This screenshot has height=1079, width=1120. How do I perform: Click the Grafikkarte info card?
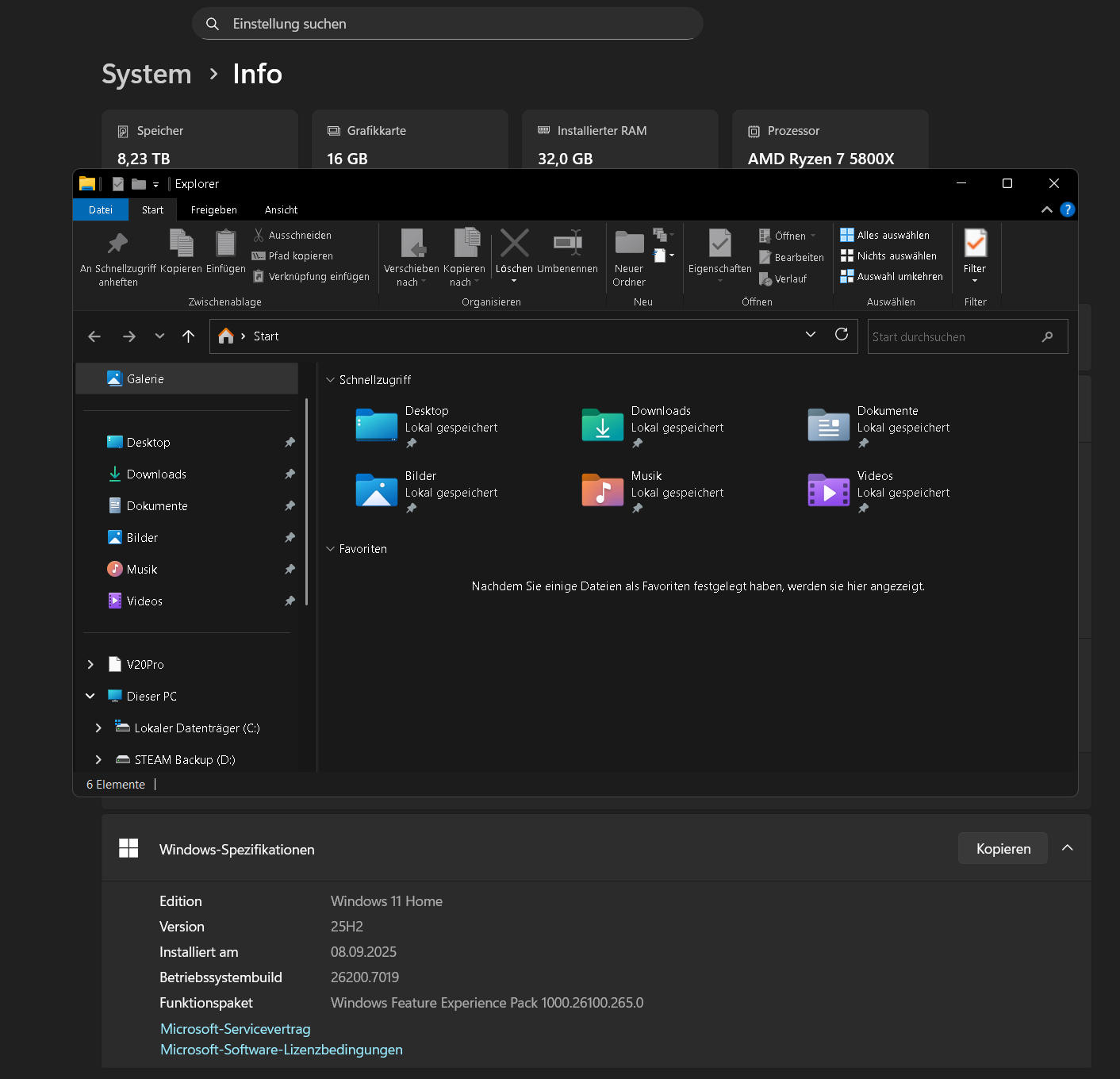pos(410,140)
